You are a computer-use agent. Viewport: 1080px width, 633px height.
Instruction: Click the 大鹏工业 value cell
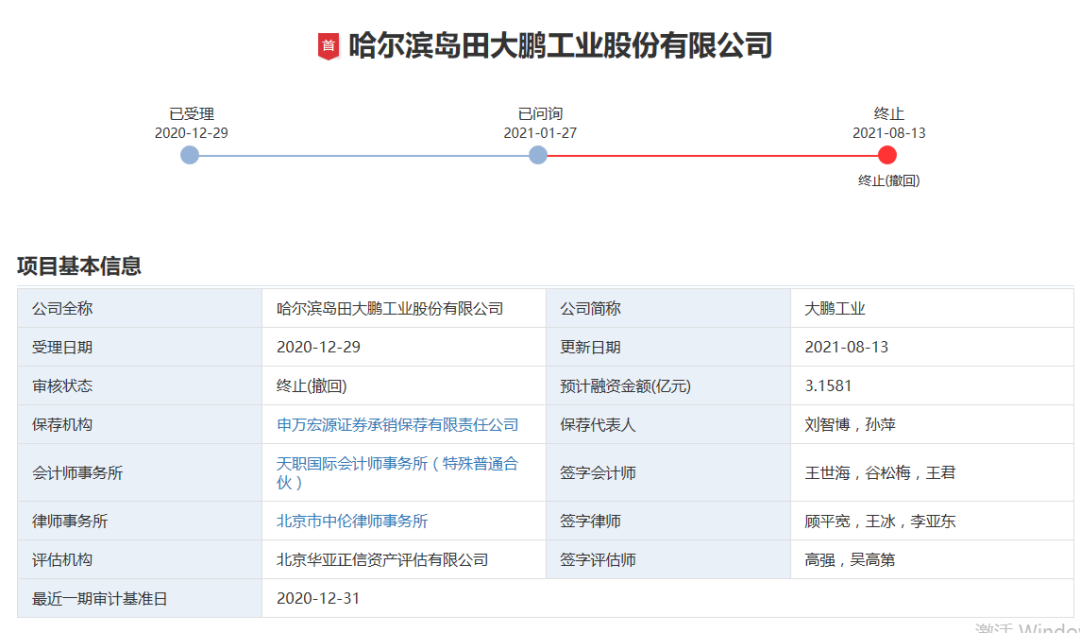tap(932, 309)
